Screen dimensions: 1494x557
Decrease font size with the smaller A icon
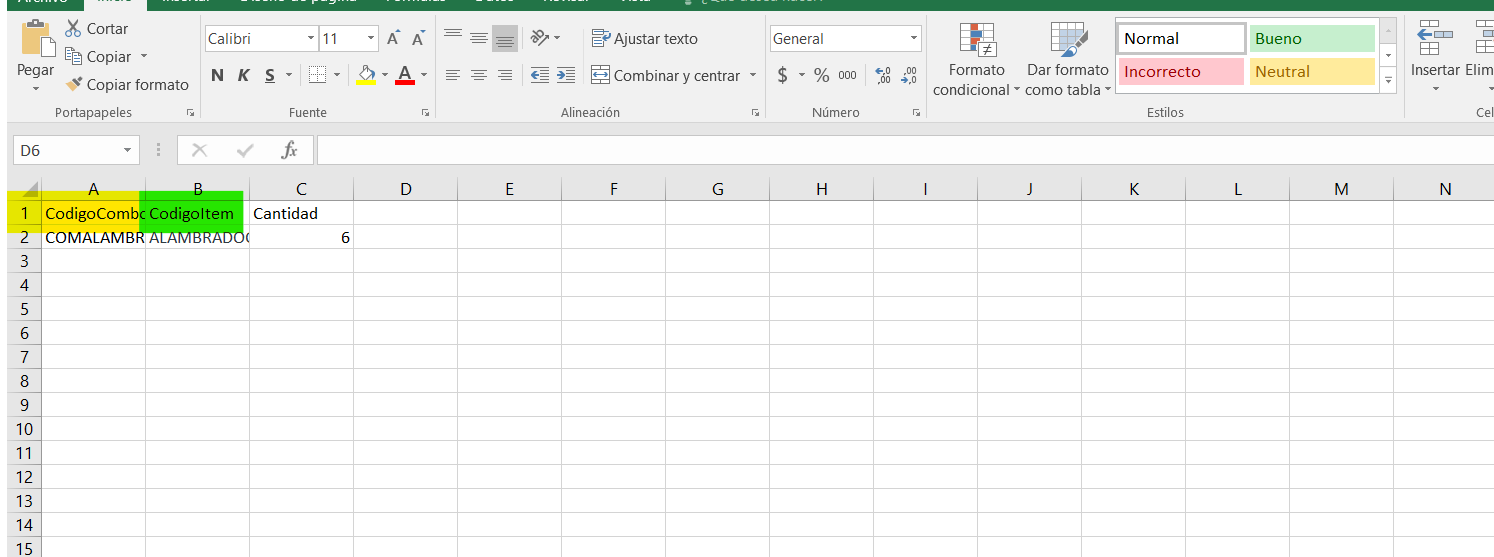click(419, 39)
